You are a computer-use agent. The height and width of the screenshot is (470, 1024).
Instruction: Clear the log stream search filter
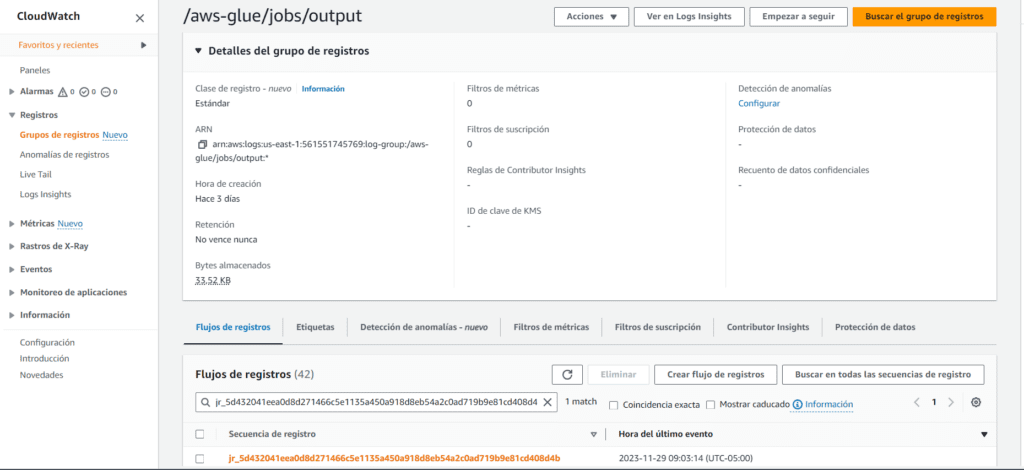[x=547, y=403]
